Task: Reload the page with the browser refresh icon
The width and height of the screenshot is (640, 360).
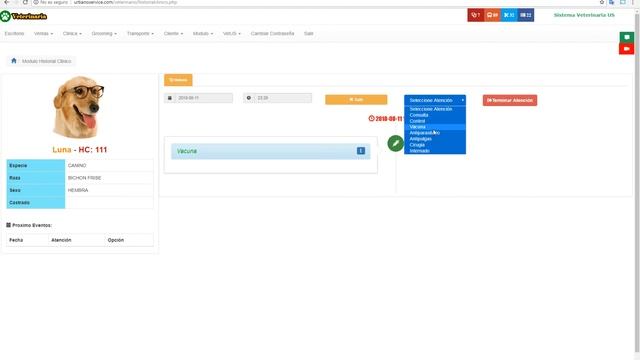Action: tap(25, 2)
